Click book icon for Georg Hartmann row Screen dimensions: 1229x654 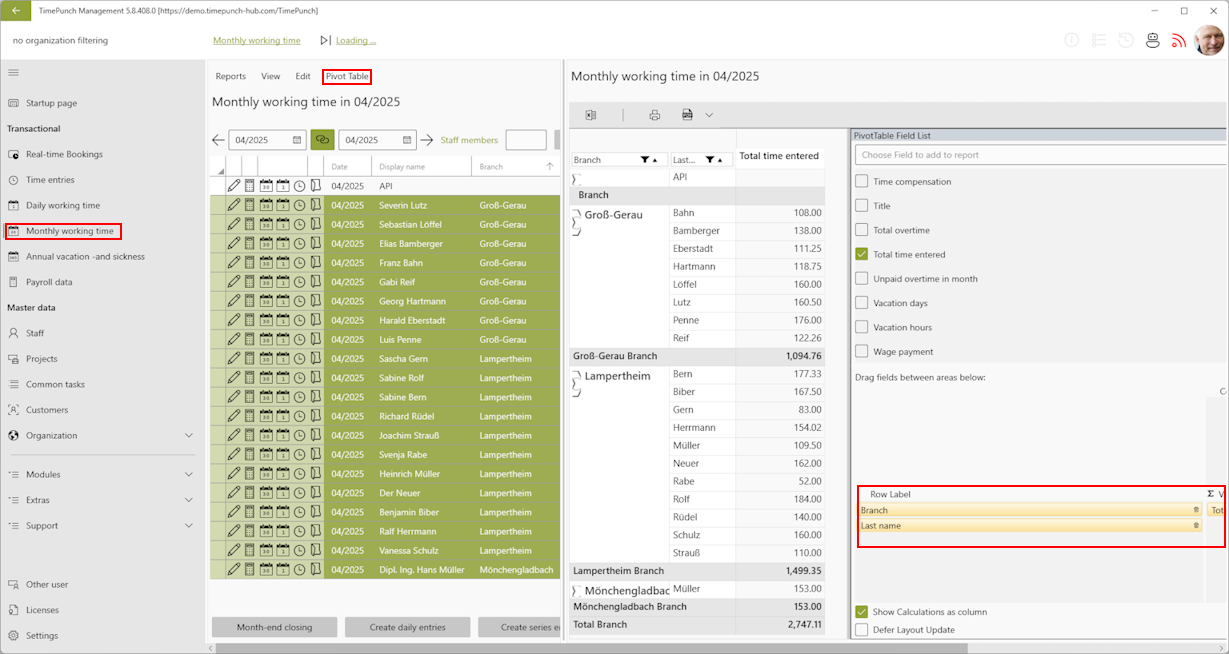tap(316, 301)
